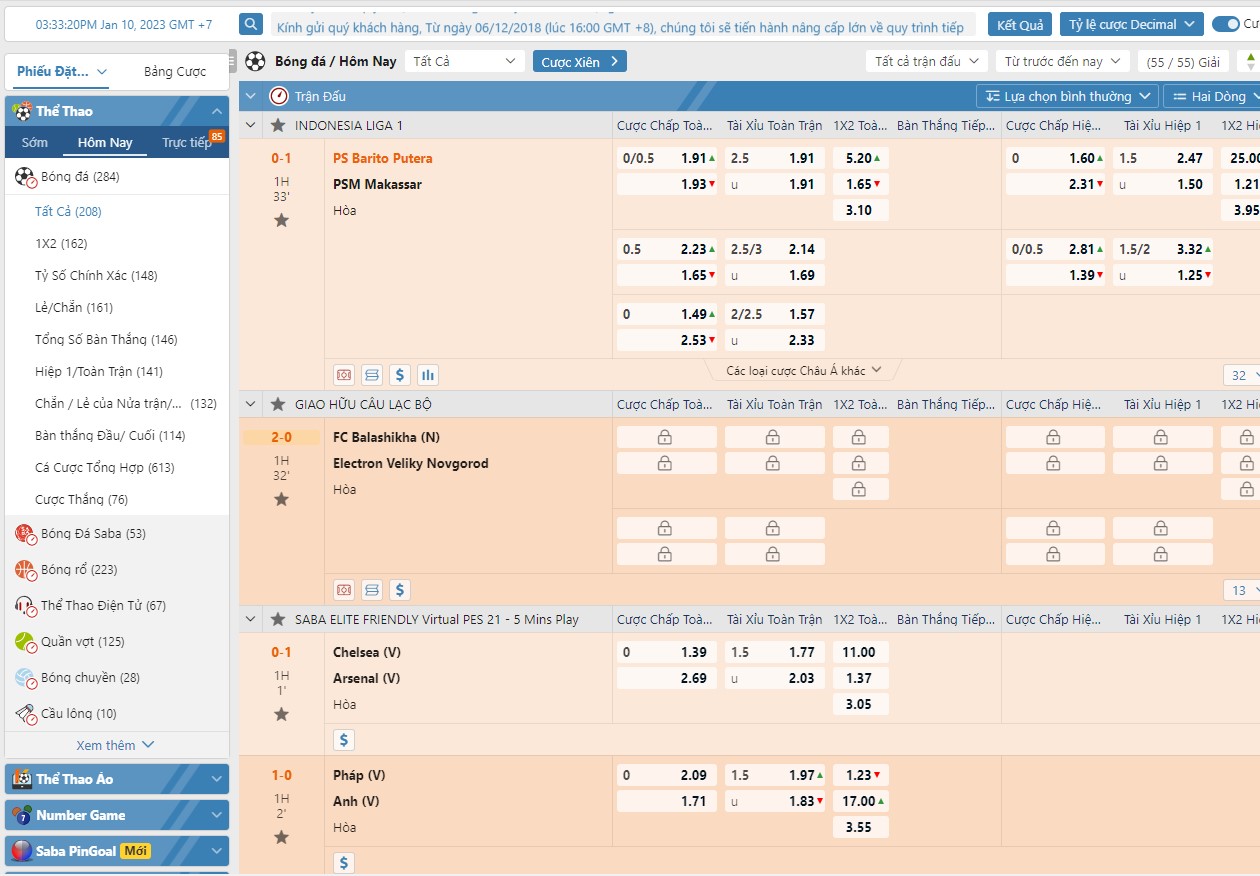Click the Kết Quả button
Viewport: 1260px width, 876px height.
pos(1019,24)
